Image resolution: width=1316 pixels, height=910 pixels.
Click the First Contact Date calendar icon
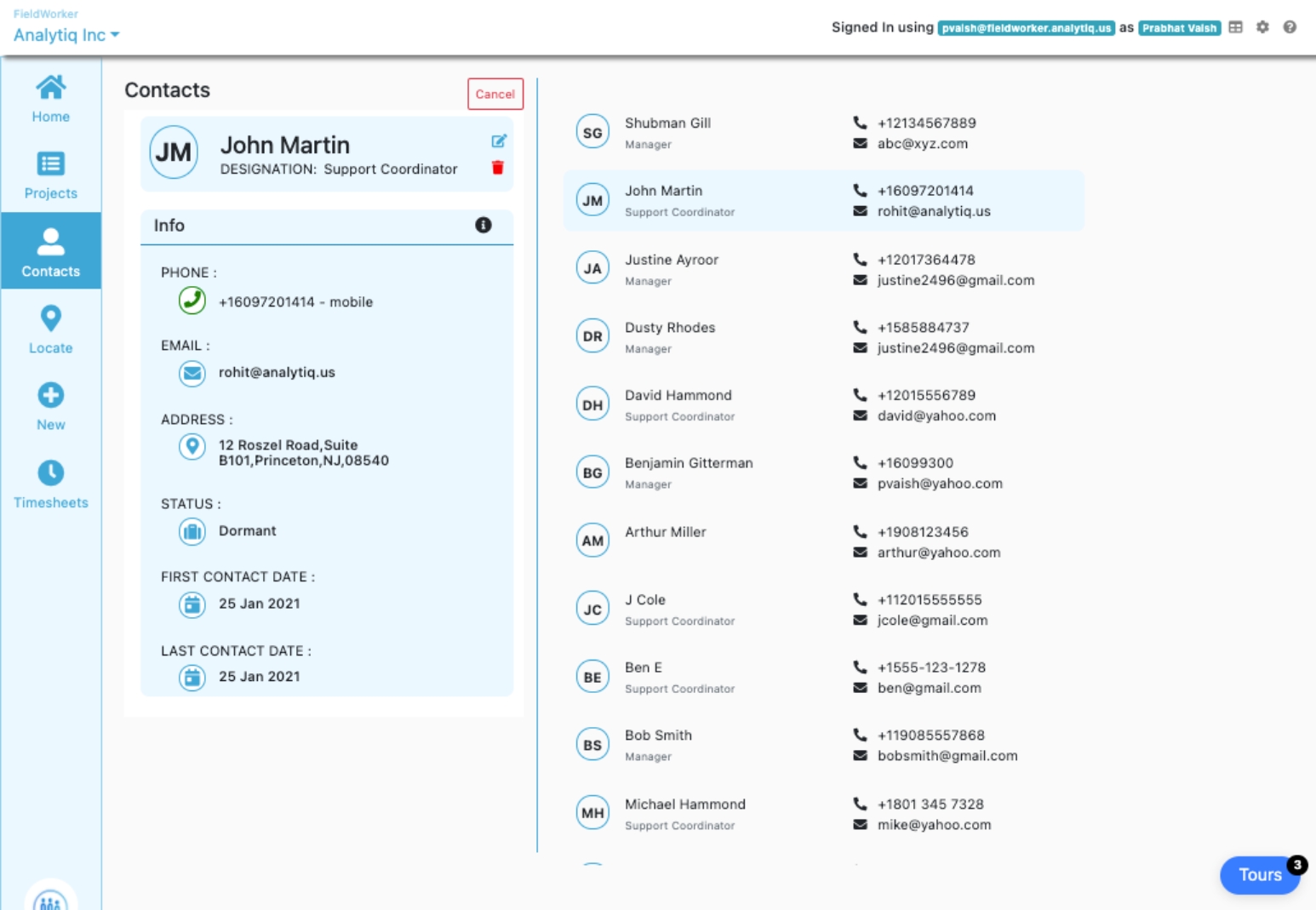tap(192, 604)
